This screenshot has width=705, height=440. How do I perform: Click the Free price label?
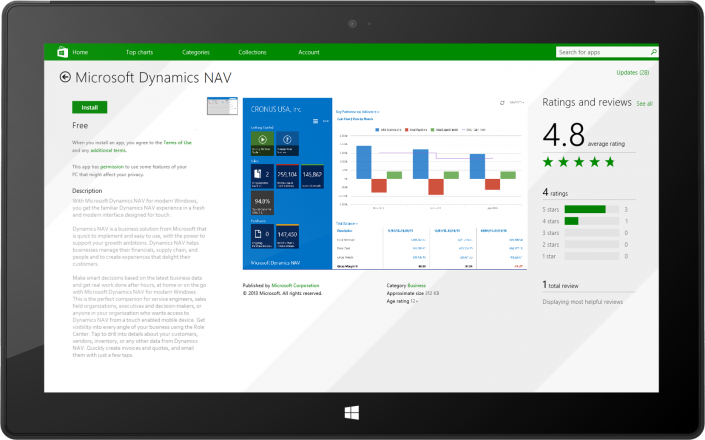tap(80, 125)
